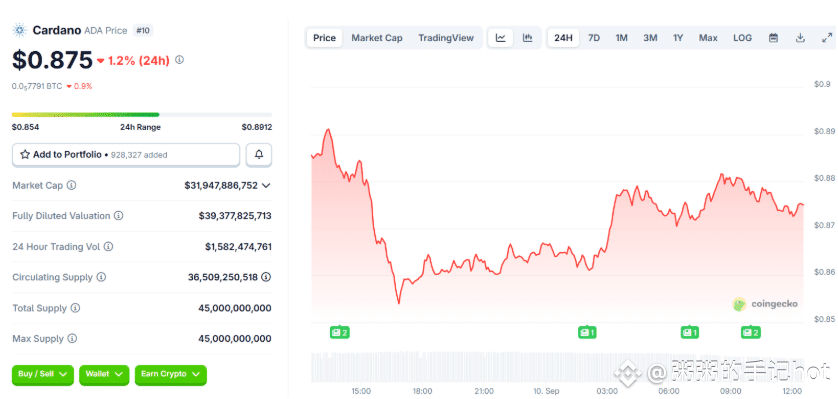Select the 24H time range
This screenshot has width=838, height=399.
pos(563,38)
